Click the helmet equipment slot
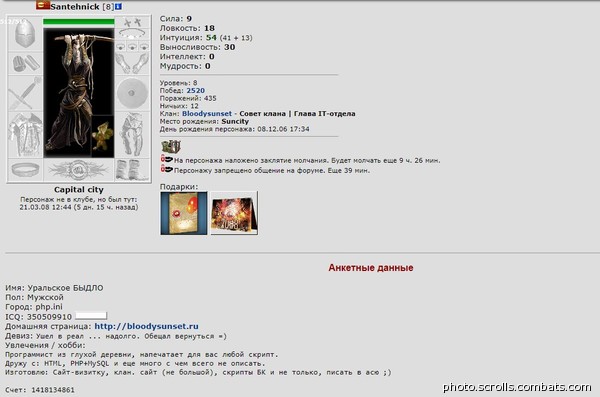600x397 pixels. point(25,34)
